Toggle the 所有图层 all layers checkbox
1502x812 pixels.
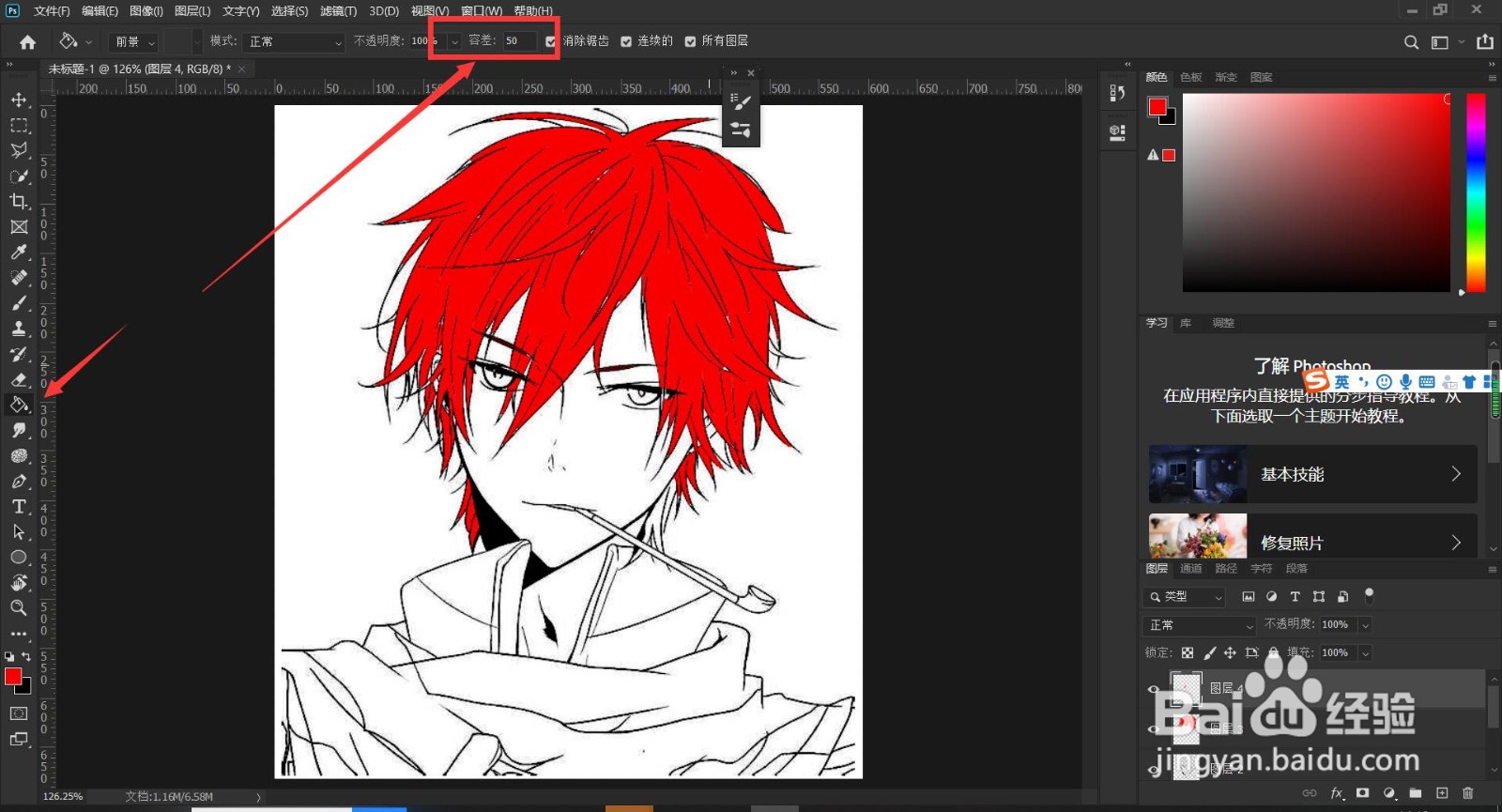(x=690, y=41)
